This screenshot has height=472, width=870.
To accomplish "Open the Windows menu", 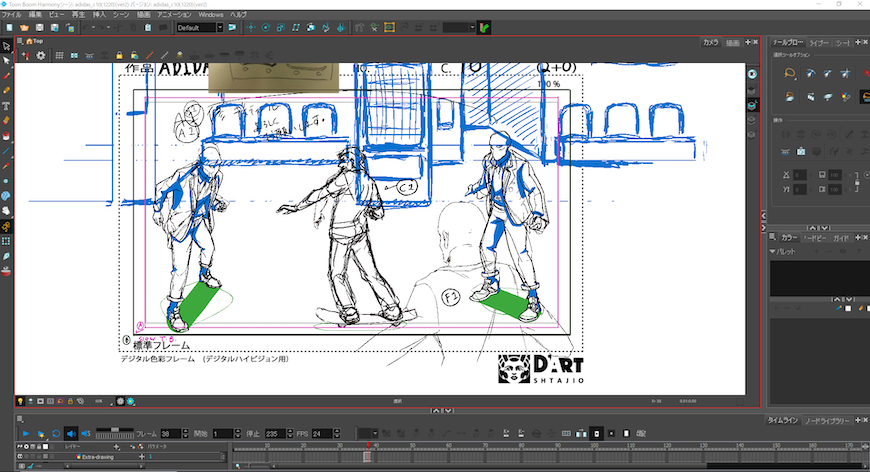I will point(211,14).
